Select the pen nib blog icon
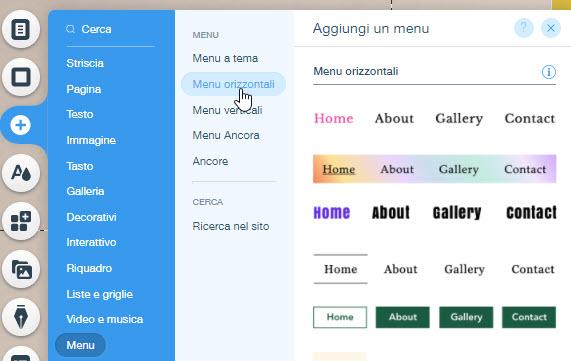The width and height of the screenshot is (571, 361). [x=21, y=317]
